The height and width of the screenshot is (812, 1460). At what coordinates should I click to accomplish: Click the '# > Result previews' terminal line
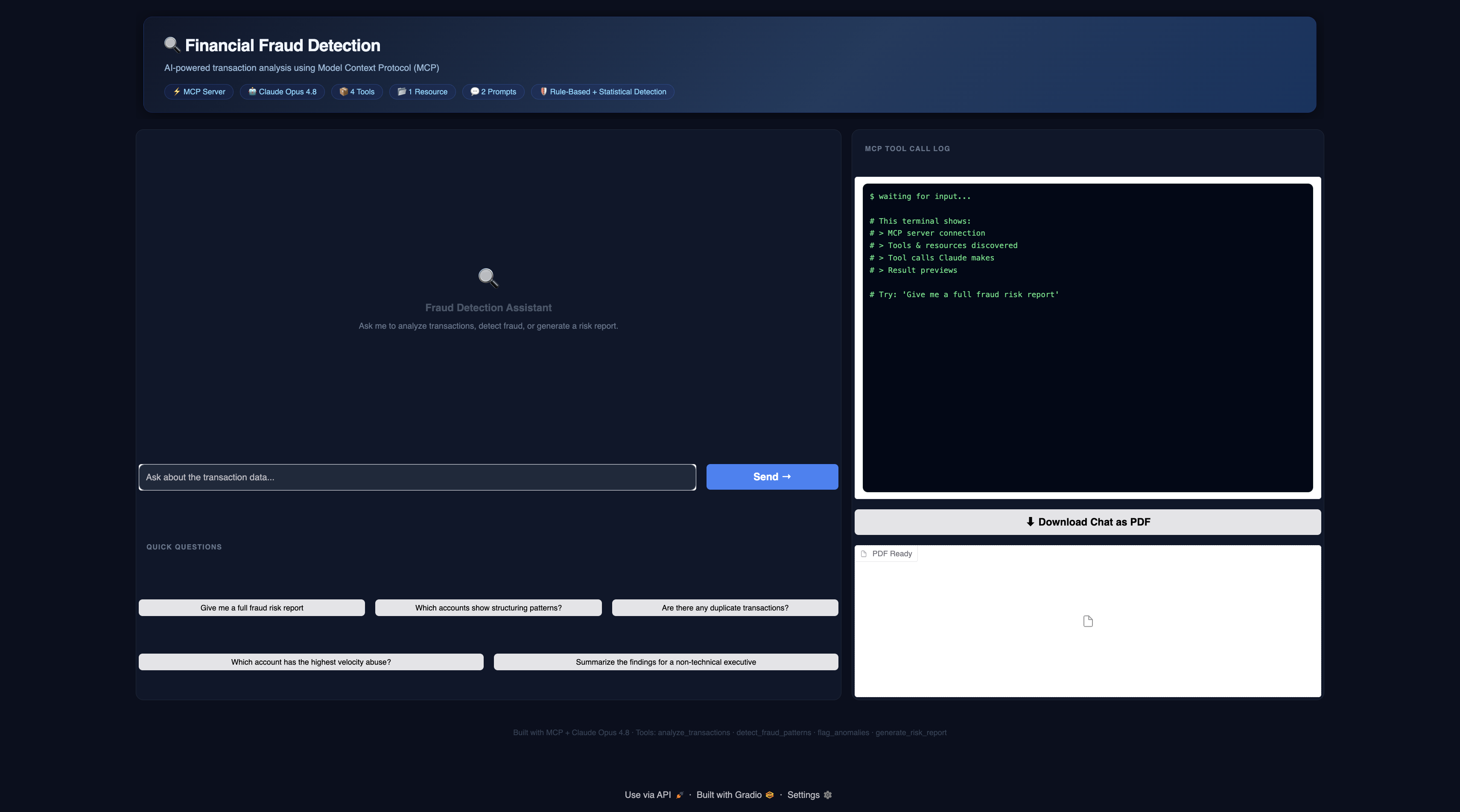(x=913, y=270)
